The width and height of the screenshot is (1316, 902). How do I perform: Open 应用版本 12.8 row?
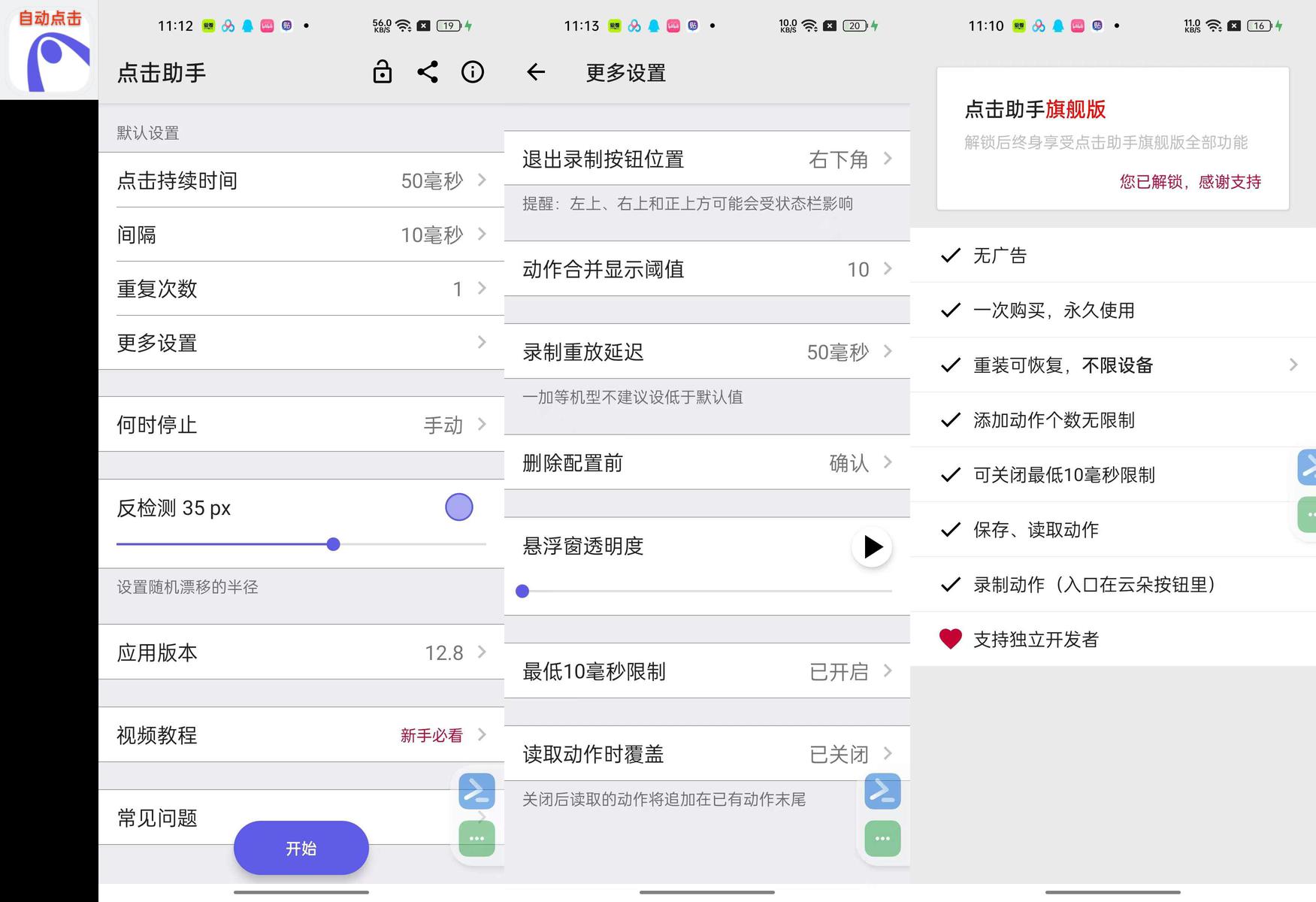[x=301, y=652]
